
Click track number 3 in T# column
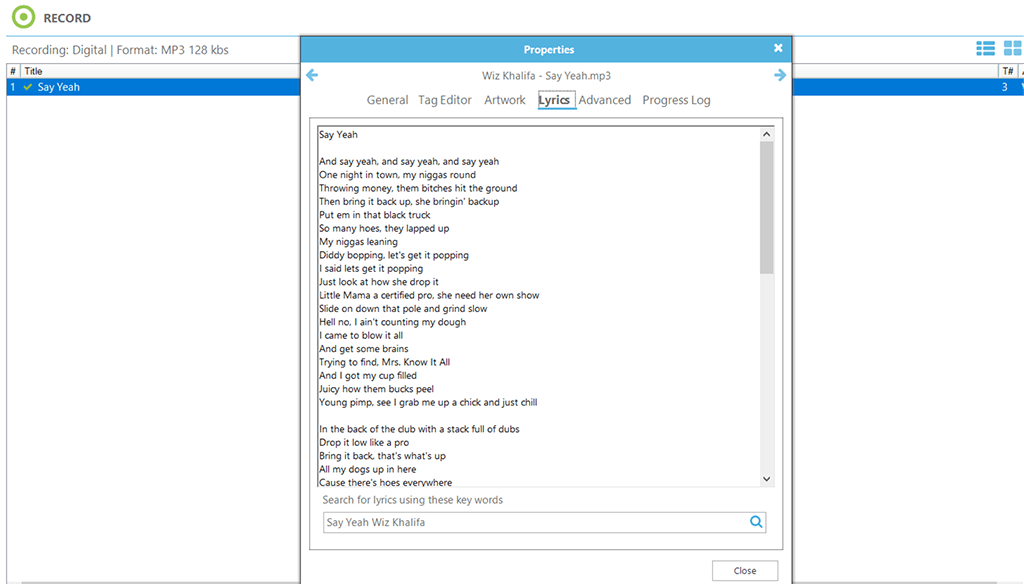click(1004, 87)
